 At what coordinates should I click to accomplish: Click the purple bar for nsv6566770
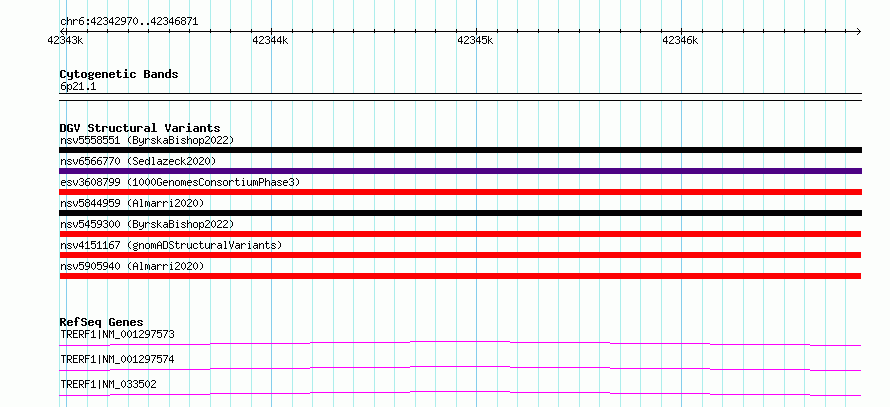click(460, 171)
